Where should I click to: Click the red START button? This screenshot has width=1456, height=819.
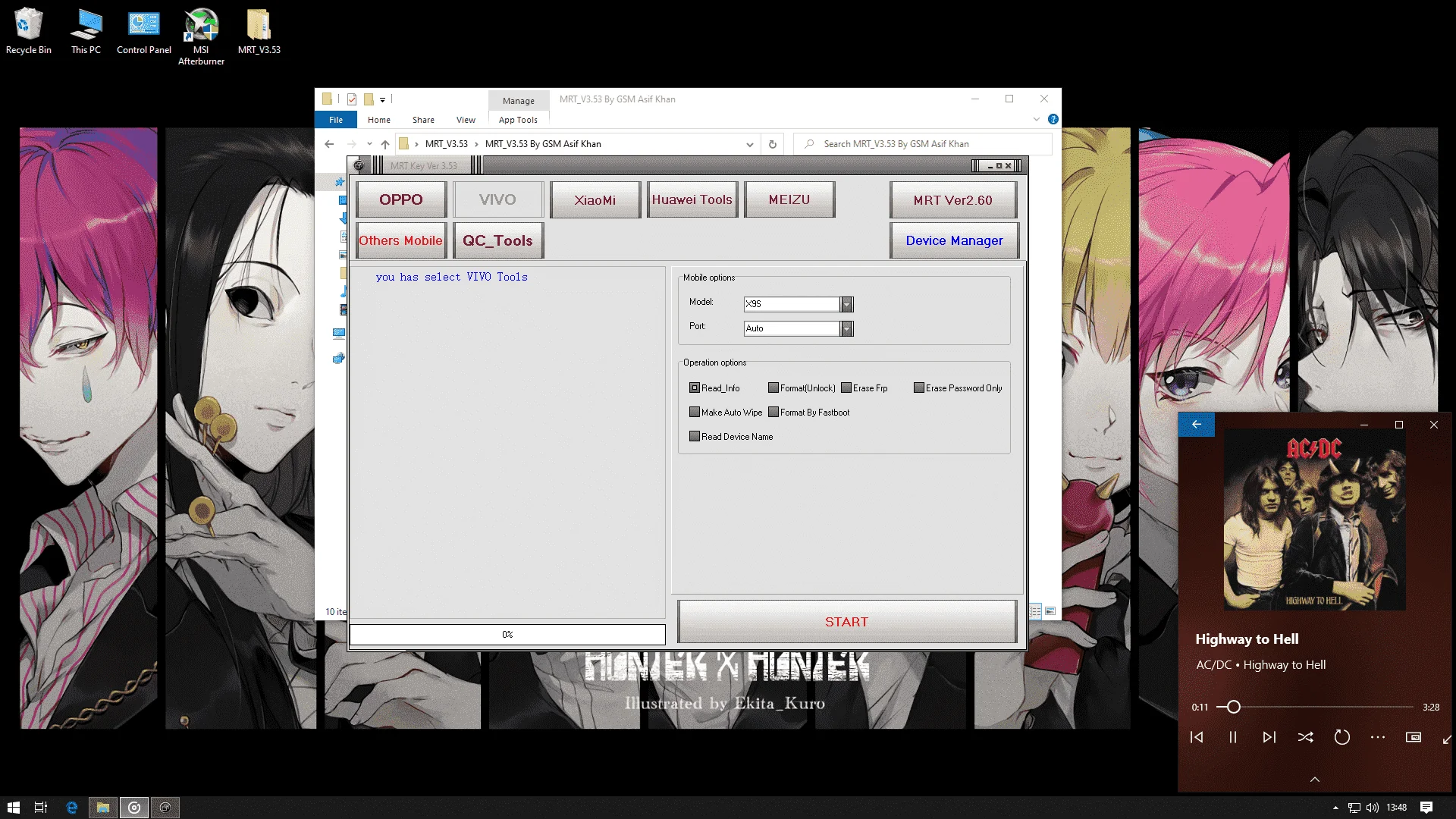coord(847,622)
